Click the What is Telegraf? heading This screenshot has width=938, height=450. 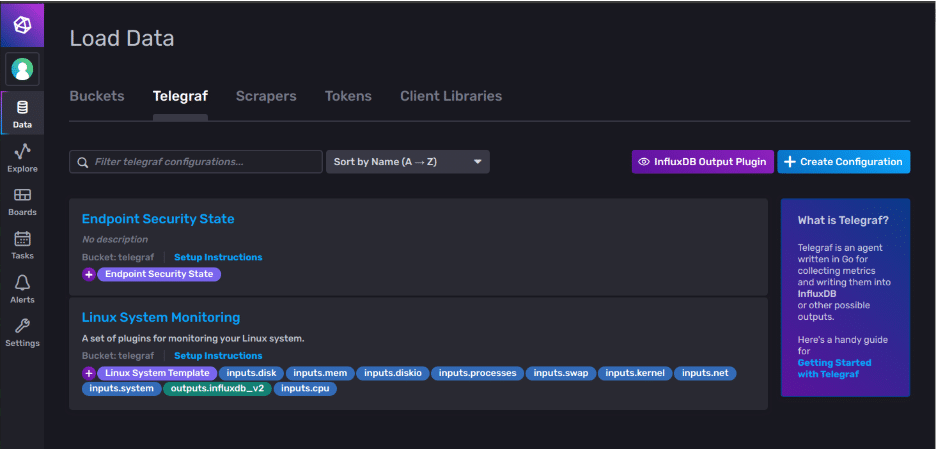tap(843, 221)
